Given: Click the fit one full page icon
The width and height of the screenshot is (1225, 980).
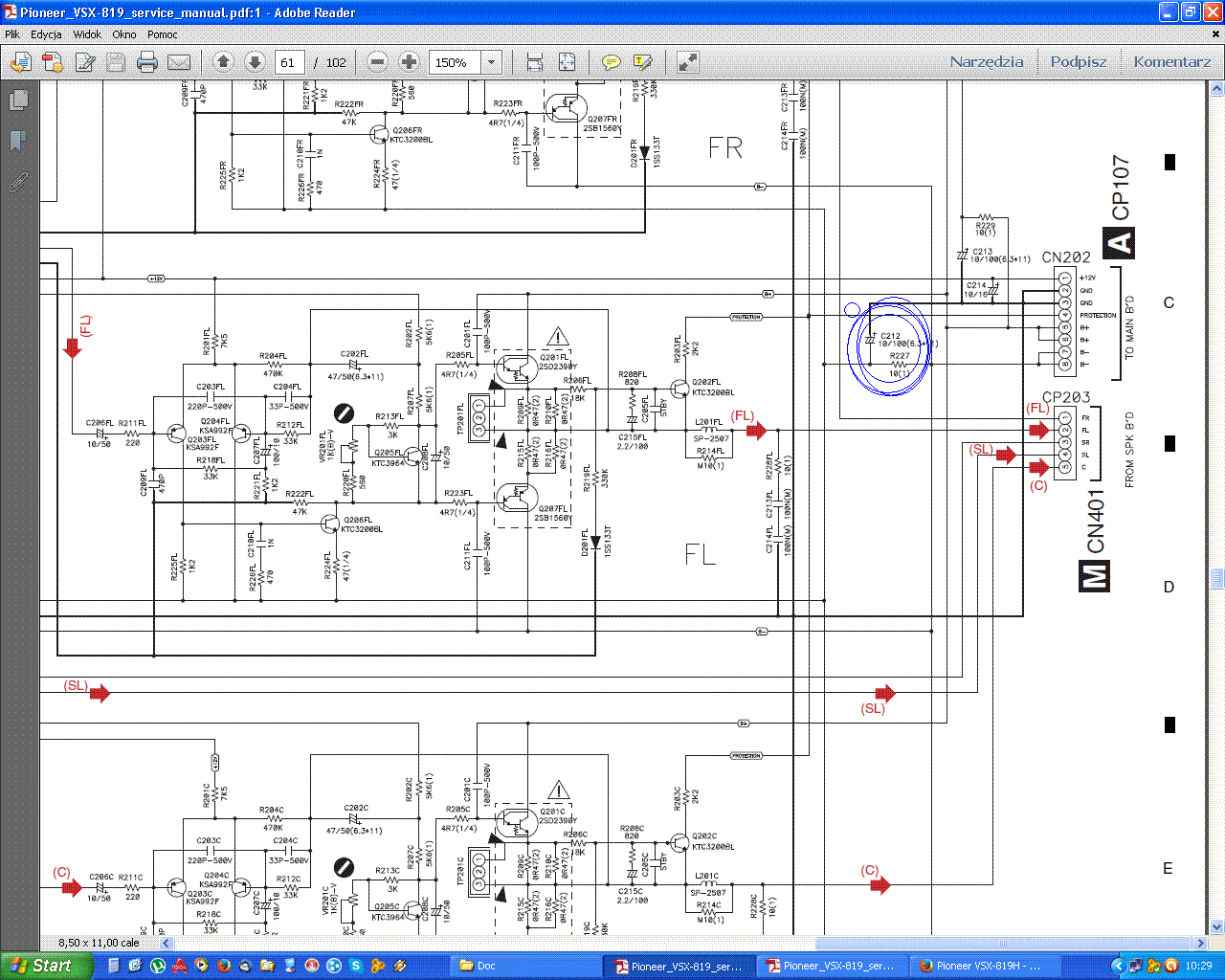Looking at the screenshot, I should coord(567,62).
